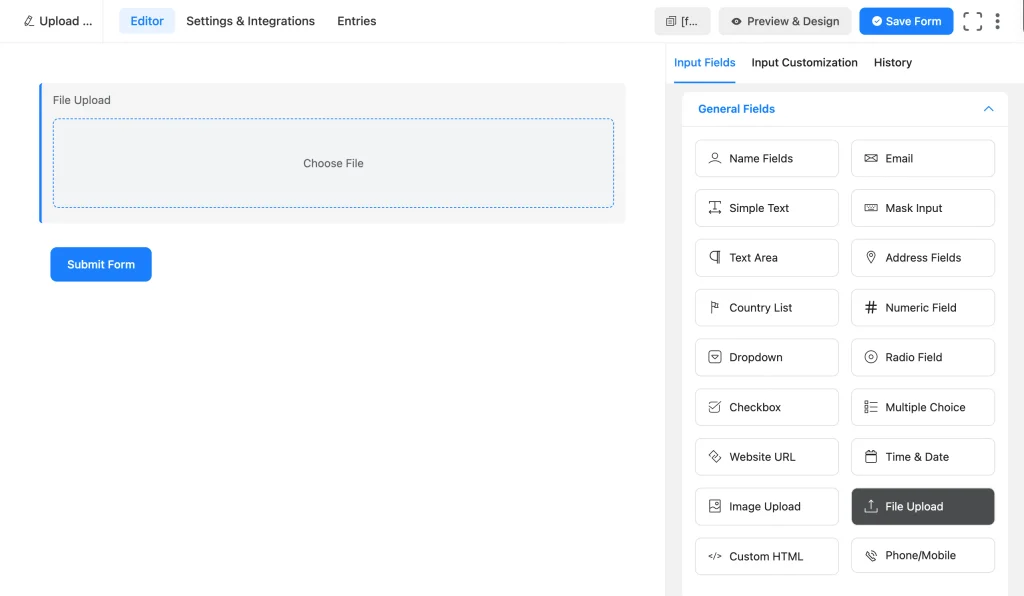Click the Mask Input keyboard icon
1024x596 pixels.
pos(871,208)
